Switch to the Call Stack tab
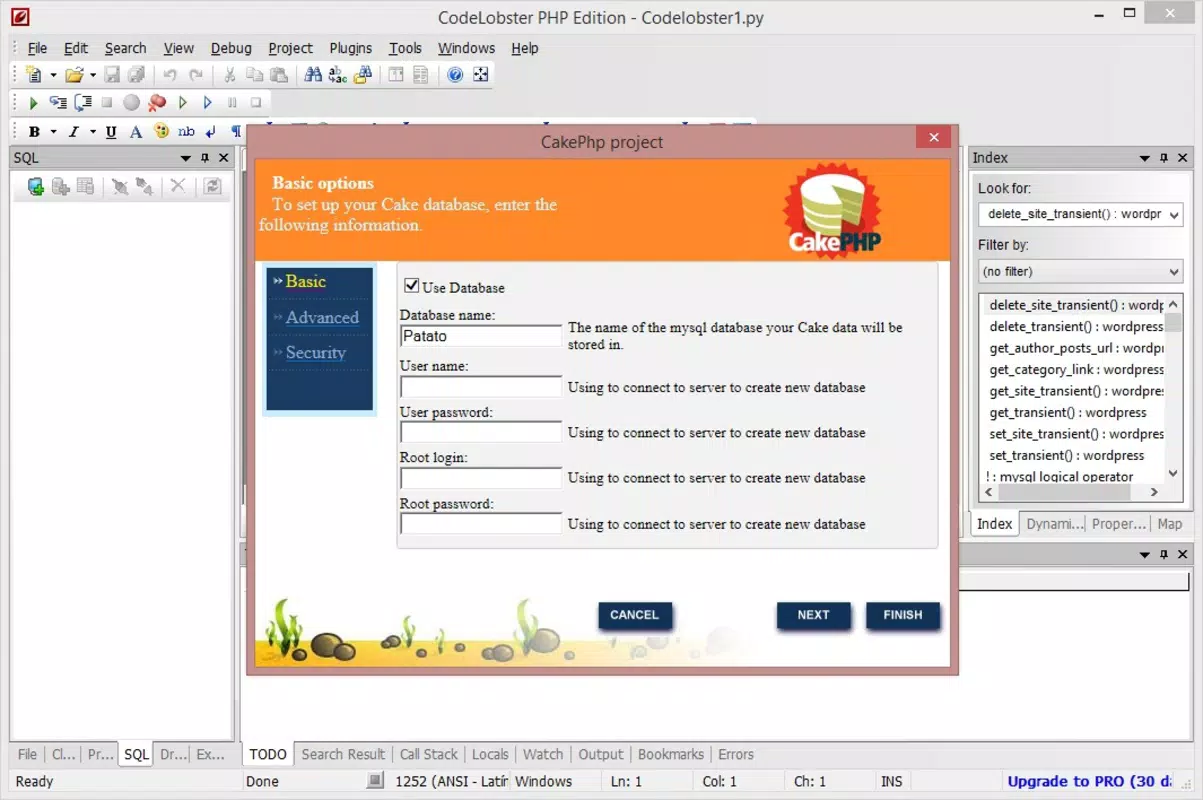The image size is (1203, 800). (x=428, y=754)
